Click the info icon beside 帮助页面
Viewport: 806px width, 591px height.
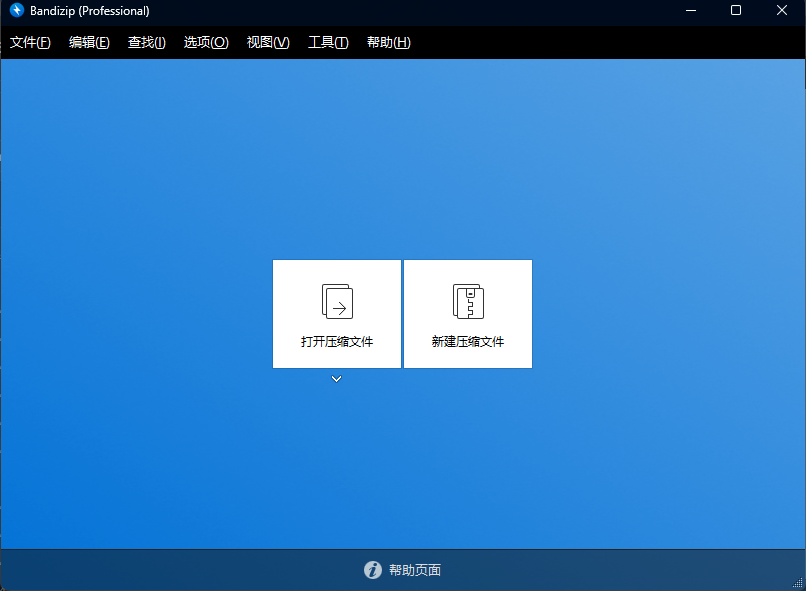pyautogui.click(x=372, y=570)
